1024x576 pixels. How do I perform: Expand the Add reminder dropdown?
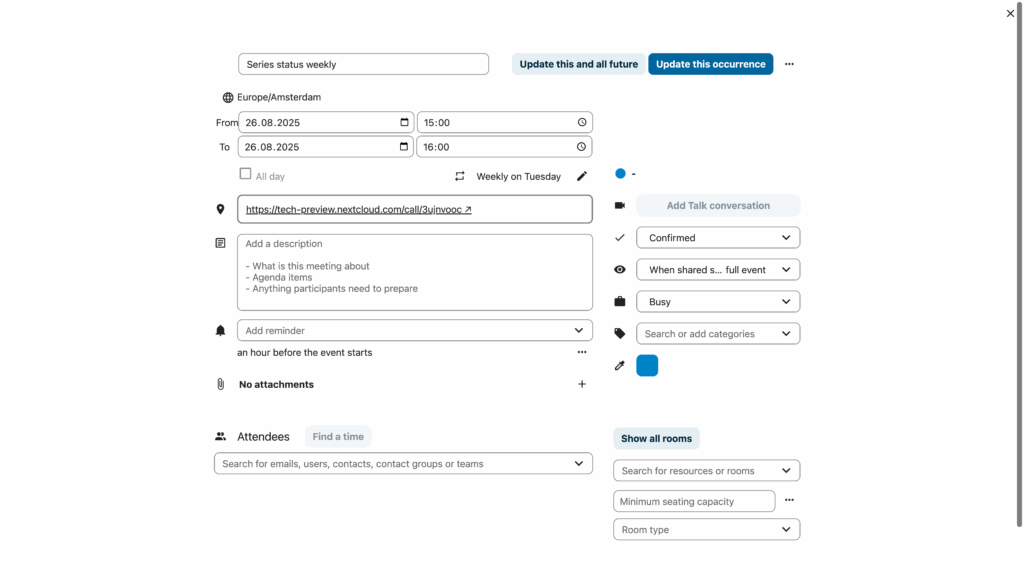tap(414, 330)
